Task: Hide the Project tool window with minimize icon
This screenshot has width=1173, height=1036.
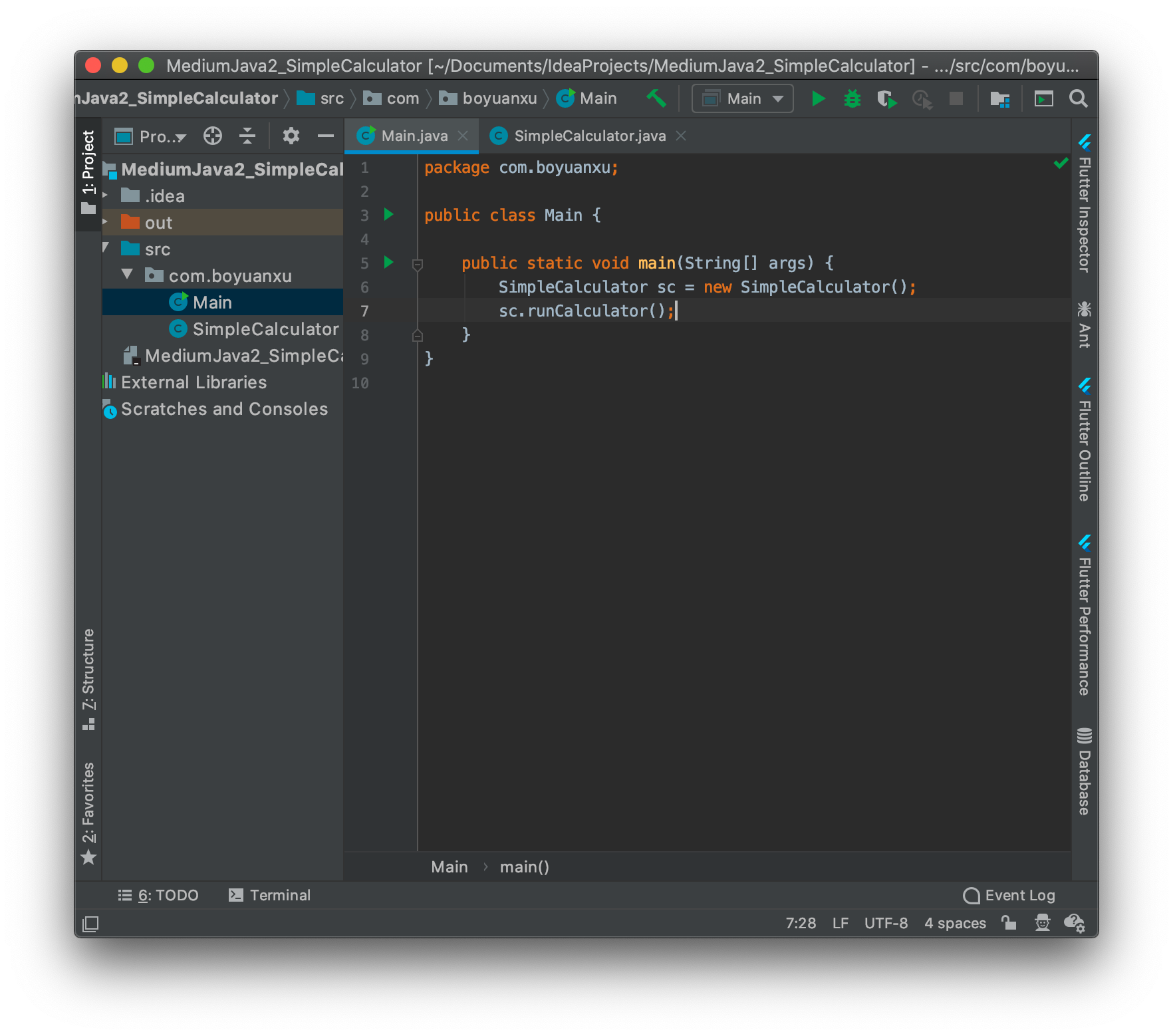Action: pyautogui.click(x=325, y=136)
